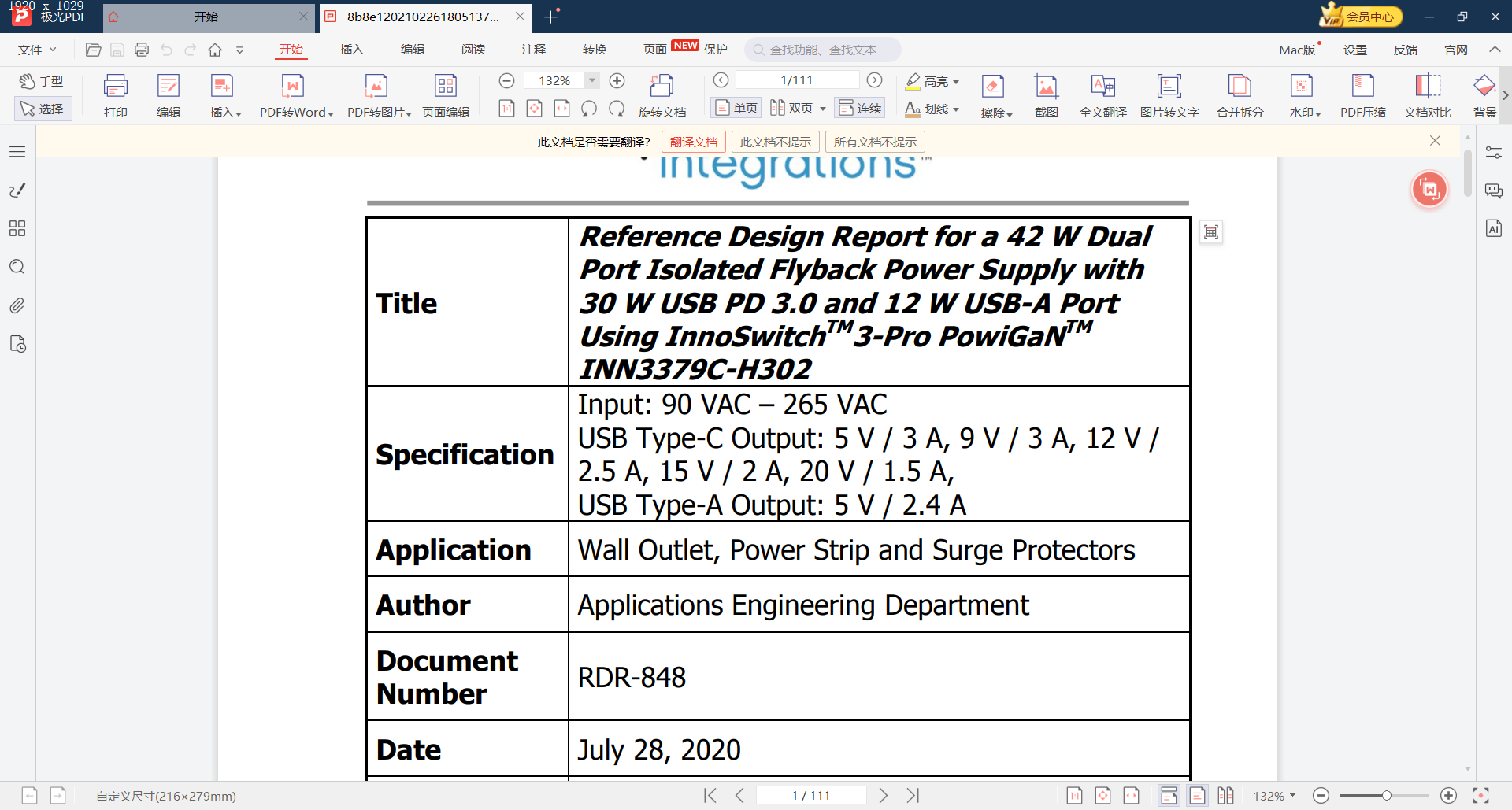Toggle single page icon in status bar
Viewport: 1512px width, 810px height.
click(1197, 796)
